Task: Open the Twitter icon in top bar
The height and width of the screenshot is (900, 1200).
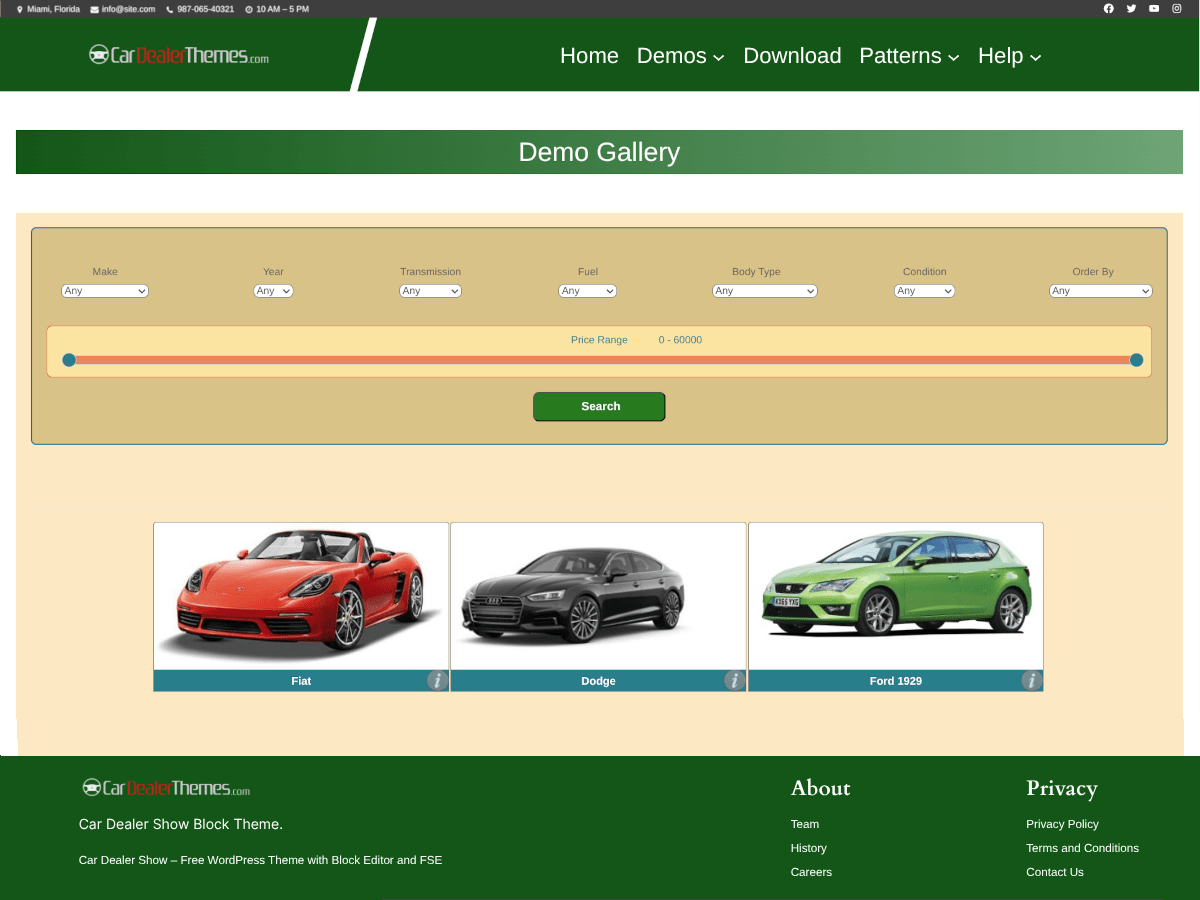Action: (1131, 9)
